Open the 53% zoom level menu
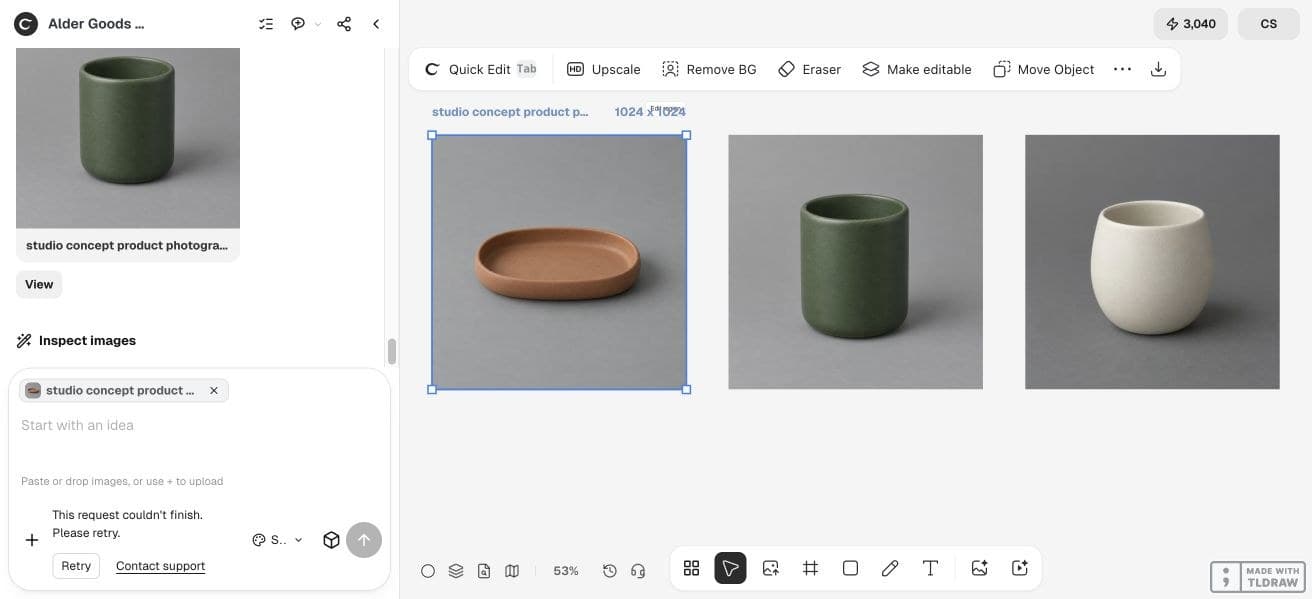Image resolution: width=1312 pixels, height=599 pixels. [x=566, y=570]
